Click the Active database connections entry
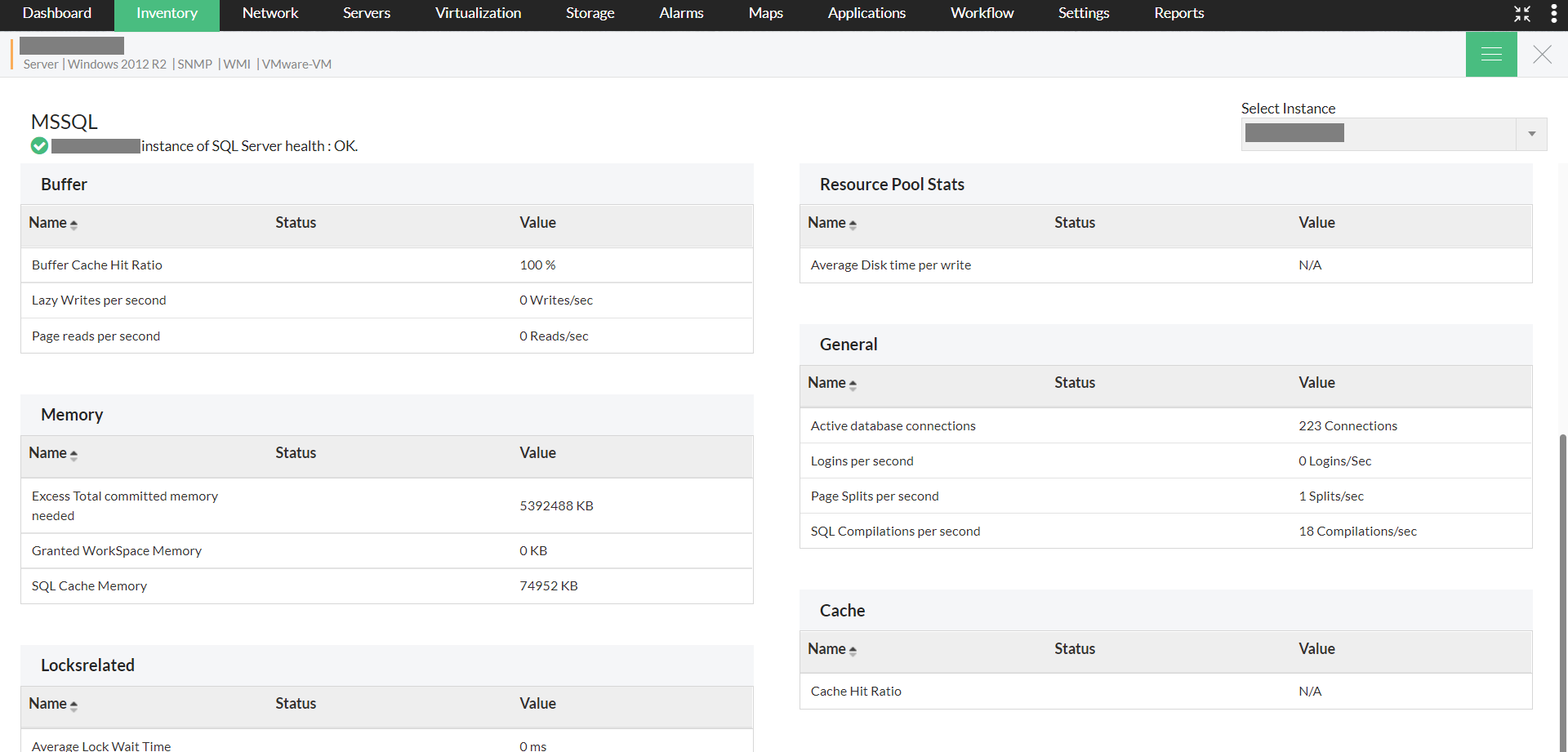 click(x=893, y=426)
